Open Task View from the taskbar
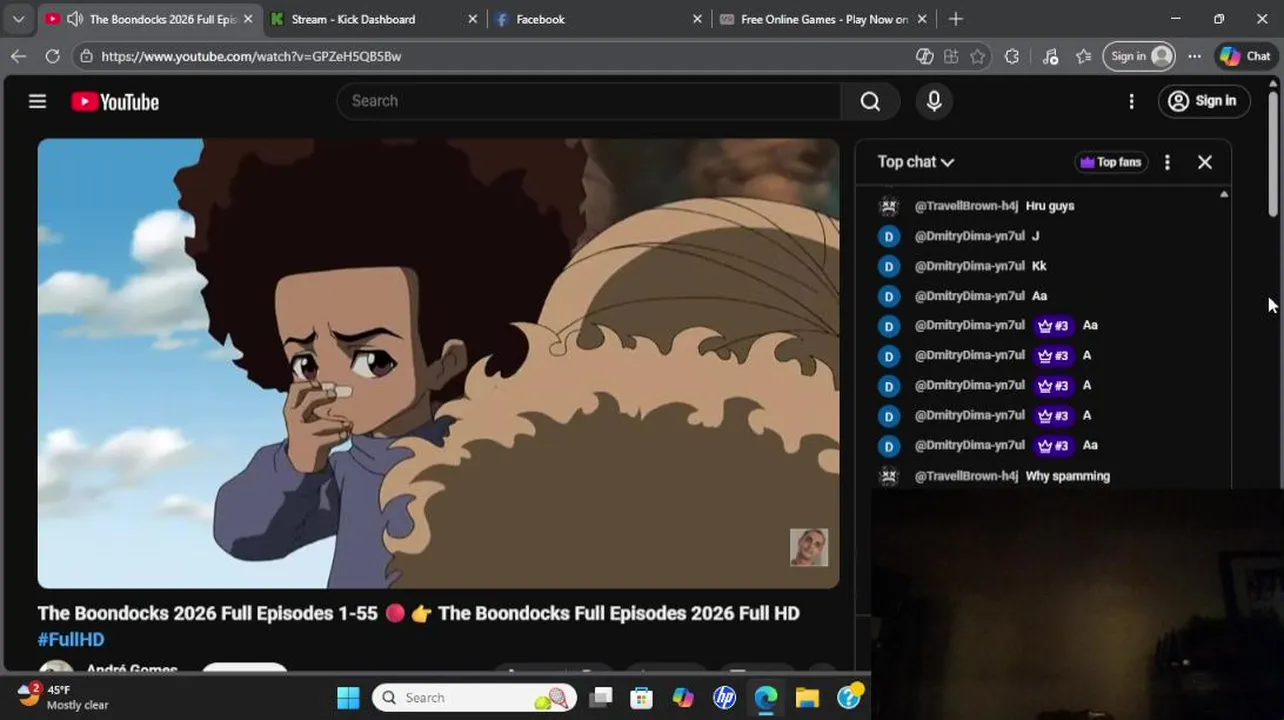 tap(600, 698)
